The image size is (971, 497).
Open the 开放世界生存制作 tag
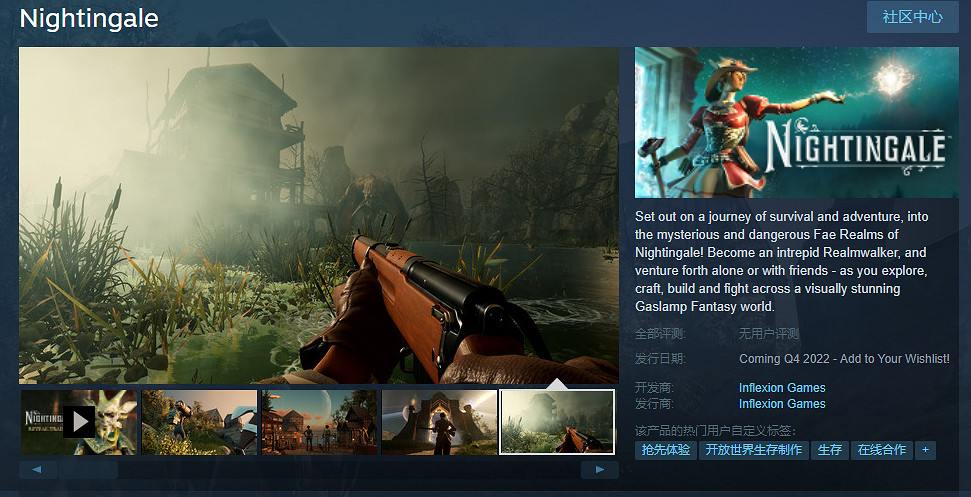click(753, 450)
